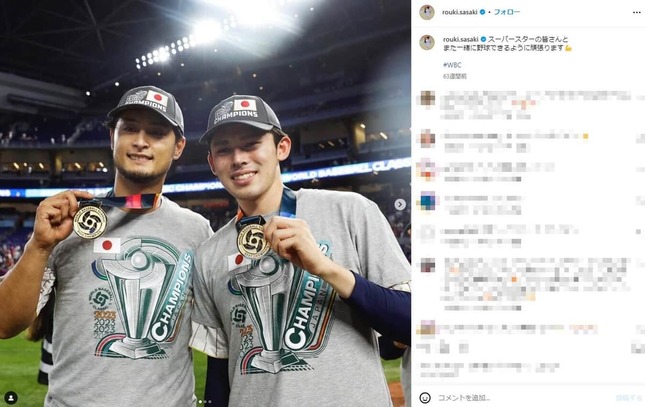This screenshot has width=645, height=407.
Task: Click the rouki.sasaki username in header
Action: tap(460, 12)
